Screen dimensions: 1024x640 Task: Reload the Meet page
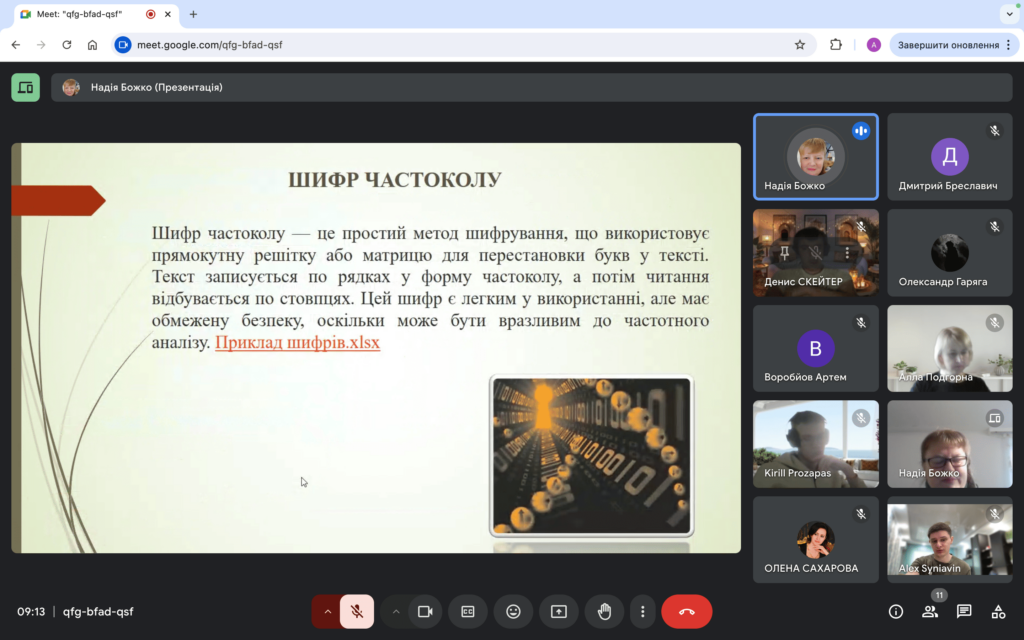coord(67,45)
